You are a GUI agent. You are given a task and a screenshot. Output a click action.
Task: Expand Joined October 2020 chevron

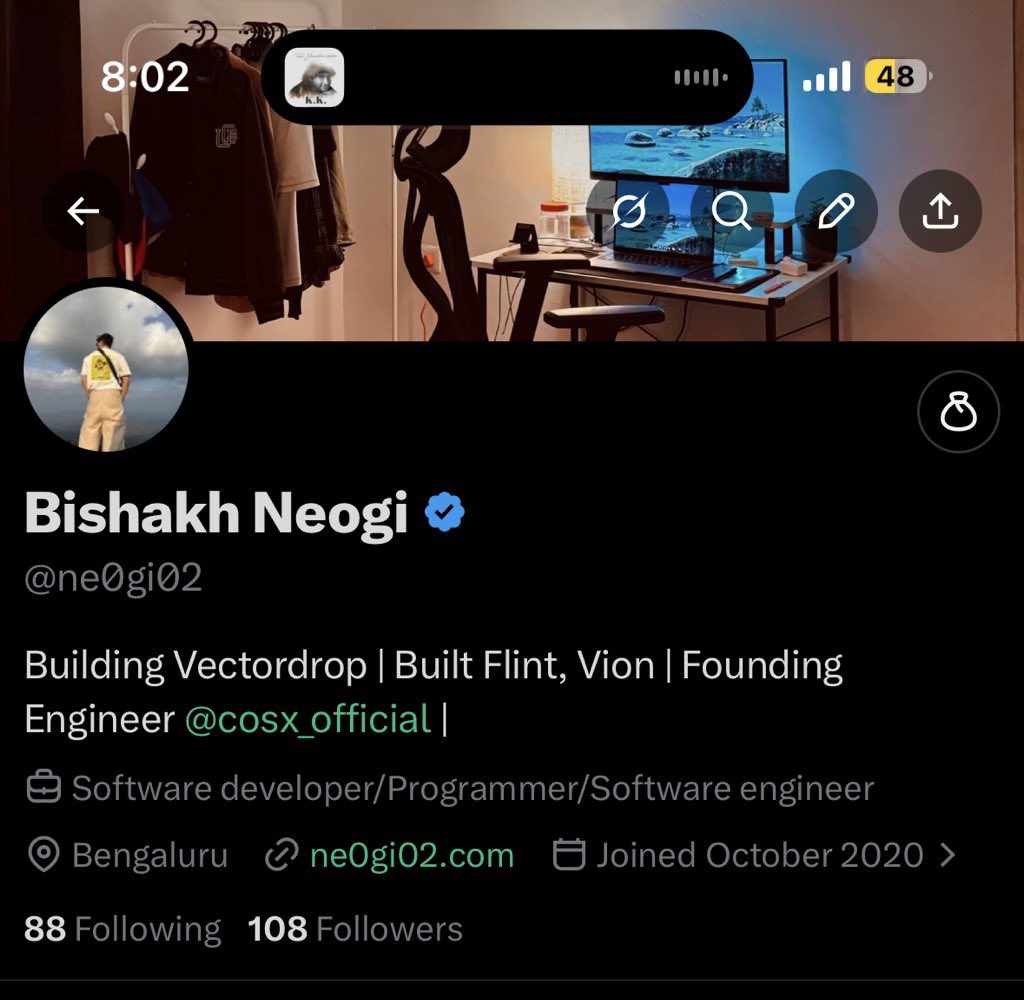pyautogui.click(x=948, y=854)
